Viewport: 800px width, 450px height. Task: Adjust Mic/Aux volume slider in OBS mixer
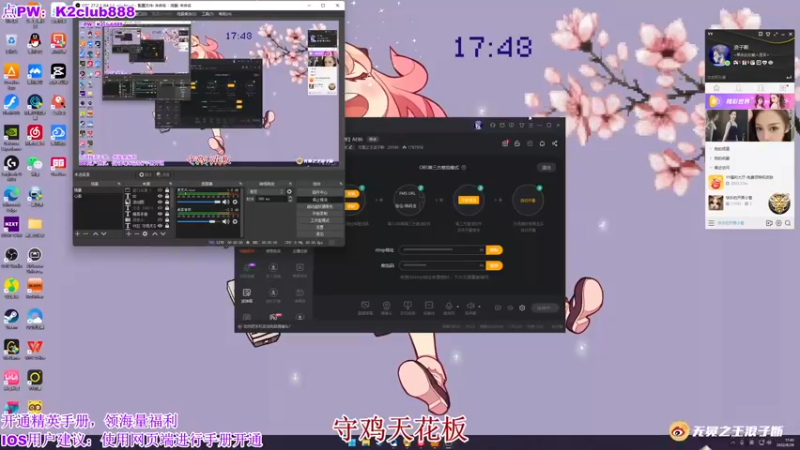tap(199, 202)
